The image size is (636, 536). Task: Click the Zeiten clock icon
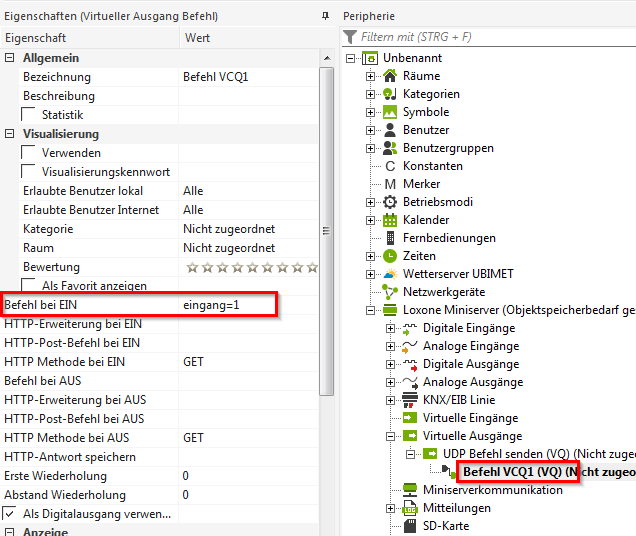(x=390, y=256)
